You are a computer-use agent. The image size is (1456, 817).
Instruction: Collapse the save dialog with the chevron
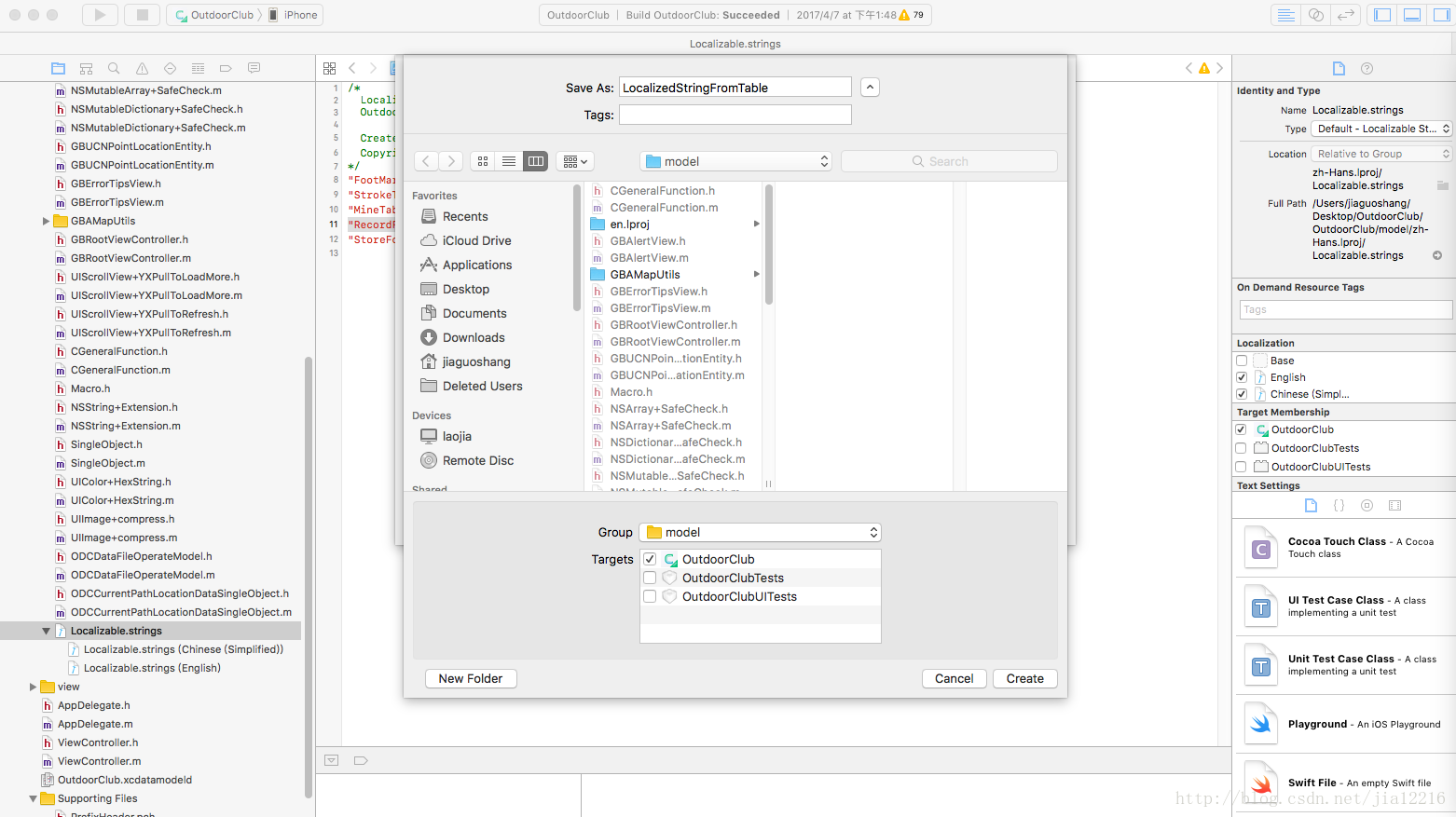coord(870,87)
